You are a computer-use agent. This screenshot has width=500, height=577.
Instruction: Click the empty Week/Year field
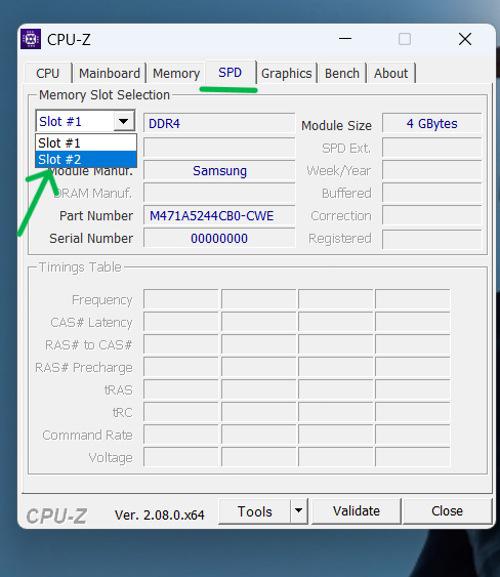pos(432,170)
